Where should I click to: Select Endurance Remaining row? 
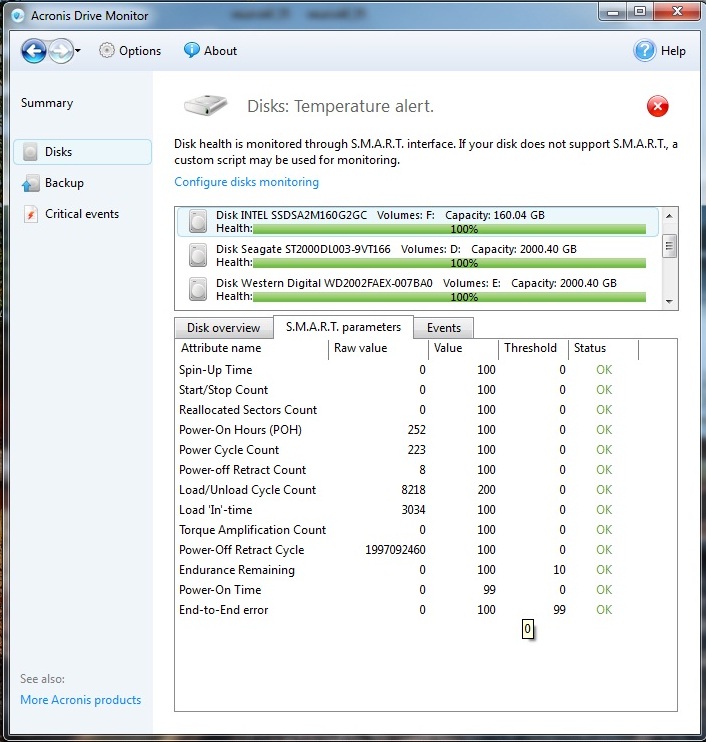click(408, 570)
